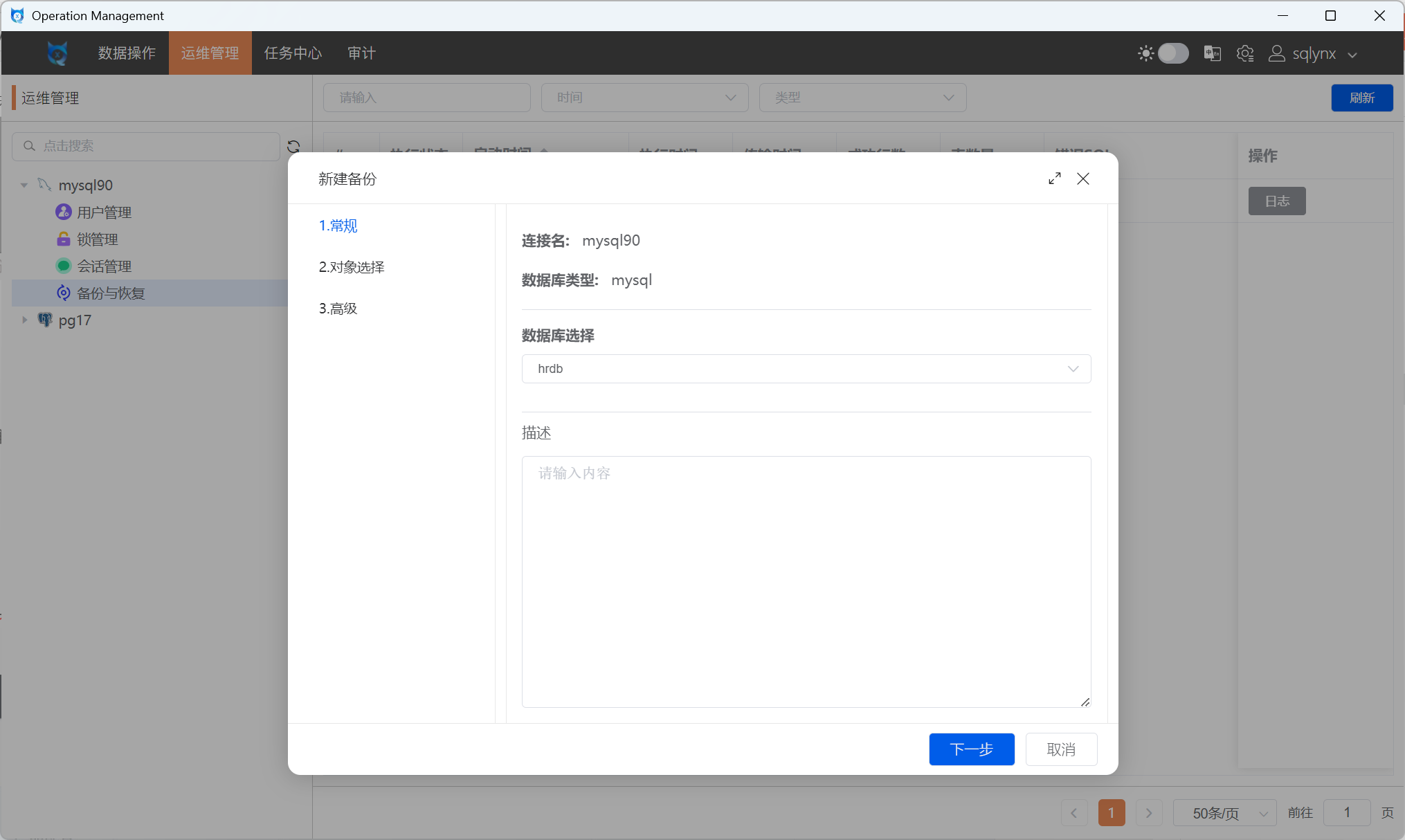Close the 新建备份 dialog with X icon
This screenshot has width=1405, height=840.
click(1083, 179)
